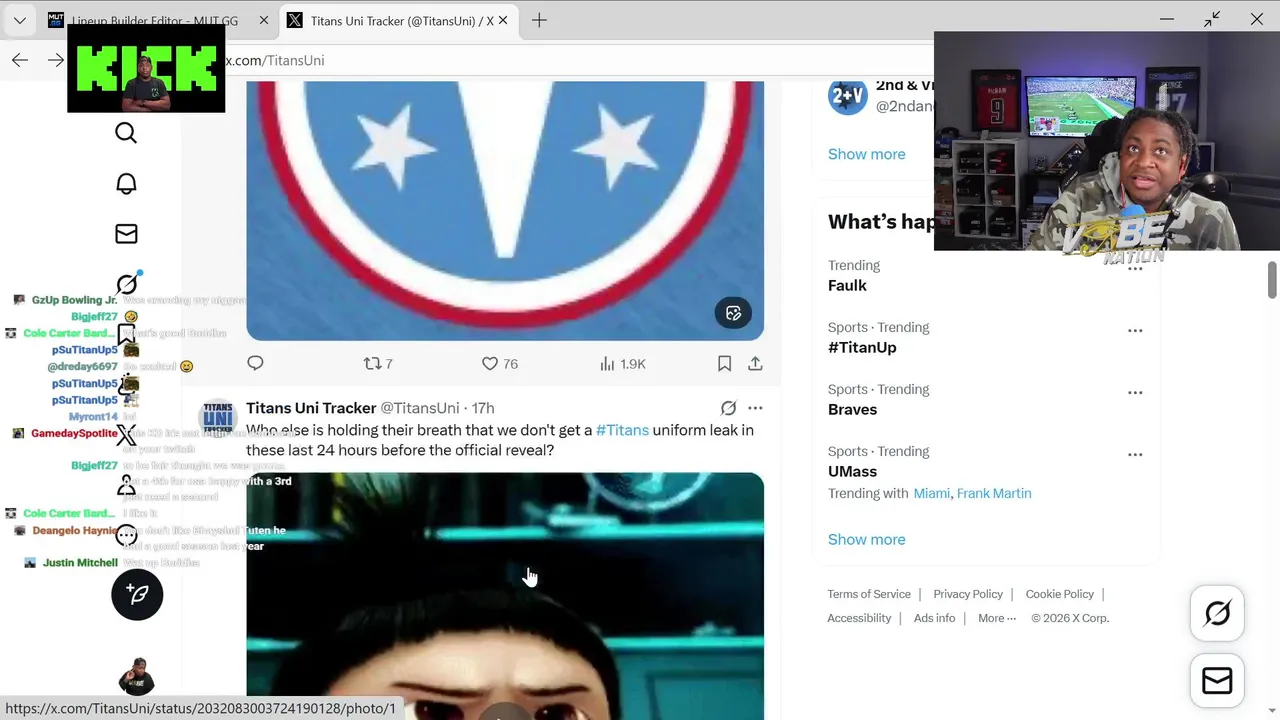This screenshot has height=720, width=1280.
Task: Open a new browser tab
Action: tap(539, 20)
